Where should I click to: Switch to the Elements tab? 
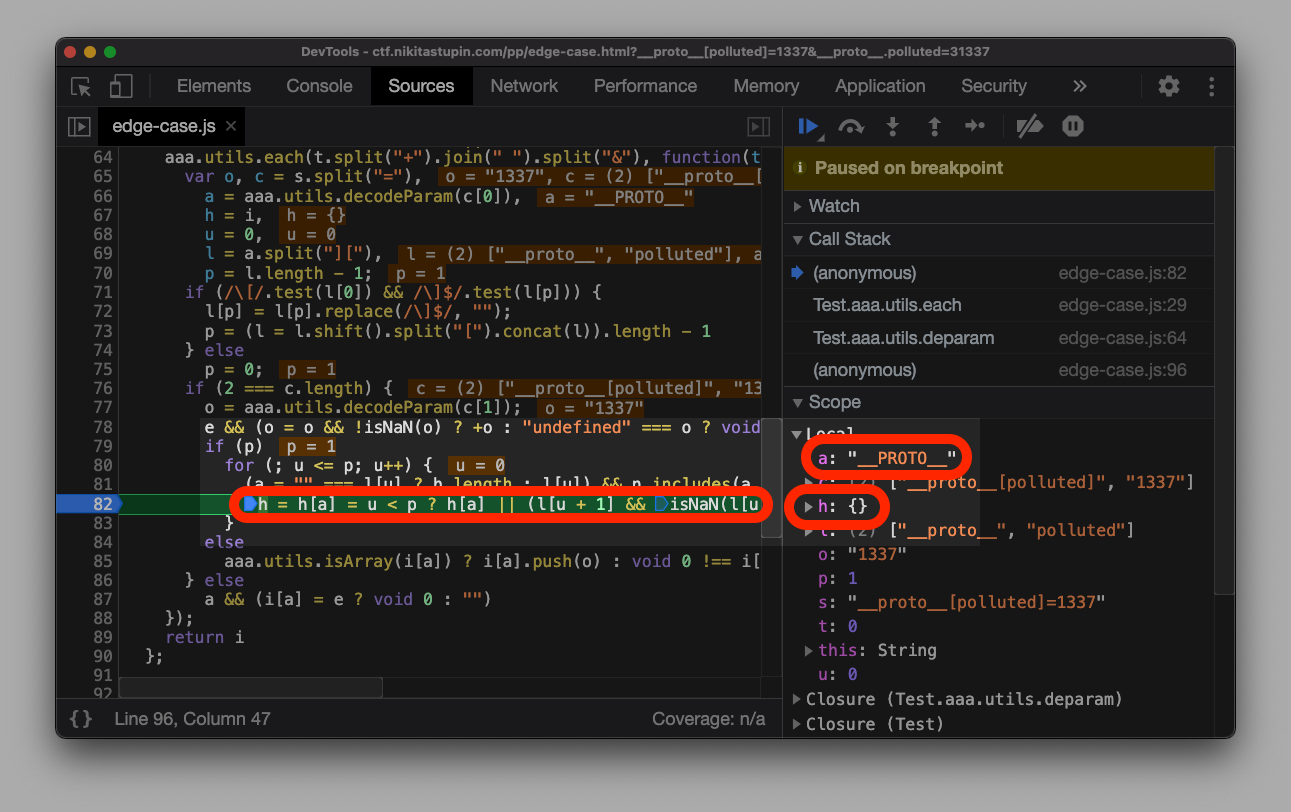click(x=214, y=86)
